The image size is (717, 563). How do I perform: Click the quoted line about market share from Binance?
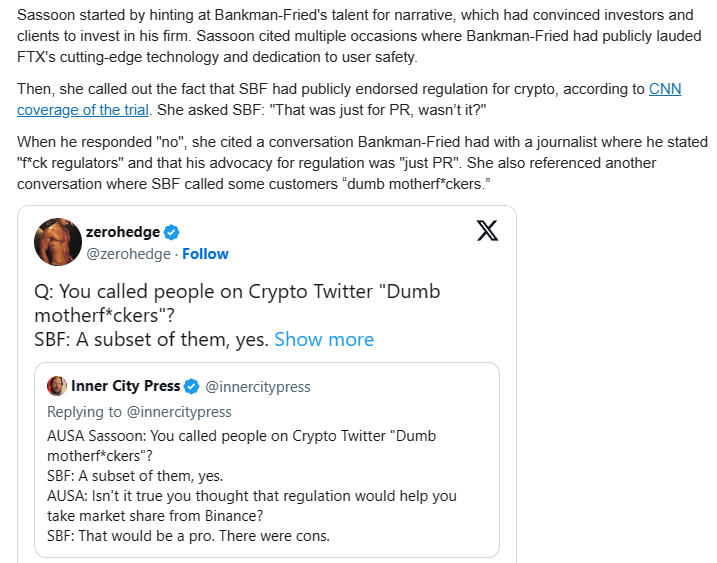pyautogui.click(x=252, y=506)
